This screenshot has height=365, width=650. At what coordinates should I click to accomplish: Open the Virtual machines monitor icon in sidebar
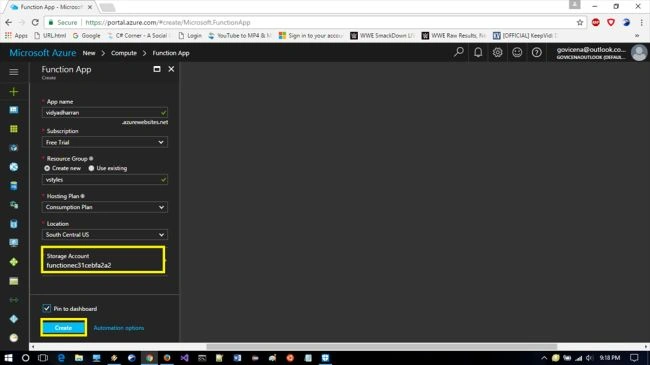14,243
